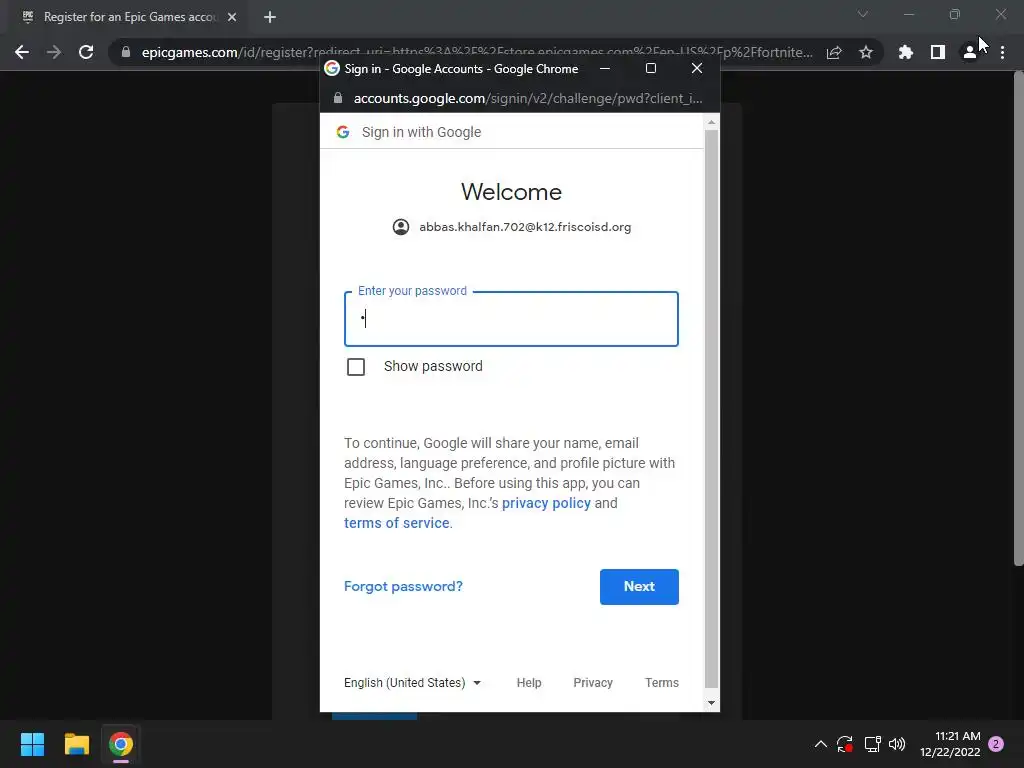The width and height of the screenshot is (1024, 768).
Task: Open the Chrome profile avatar icon
Action: 970,52
